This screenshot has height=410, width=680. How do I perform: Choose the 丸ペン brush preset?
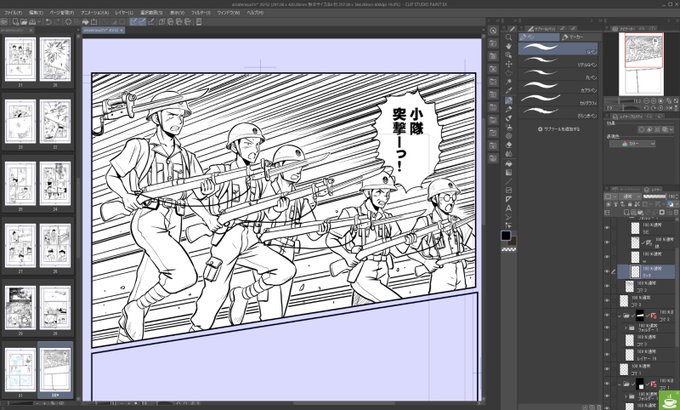tap(558, 74)
